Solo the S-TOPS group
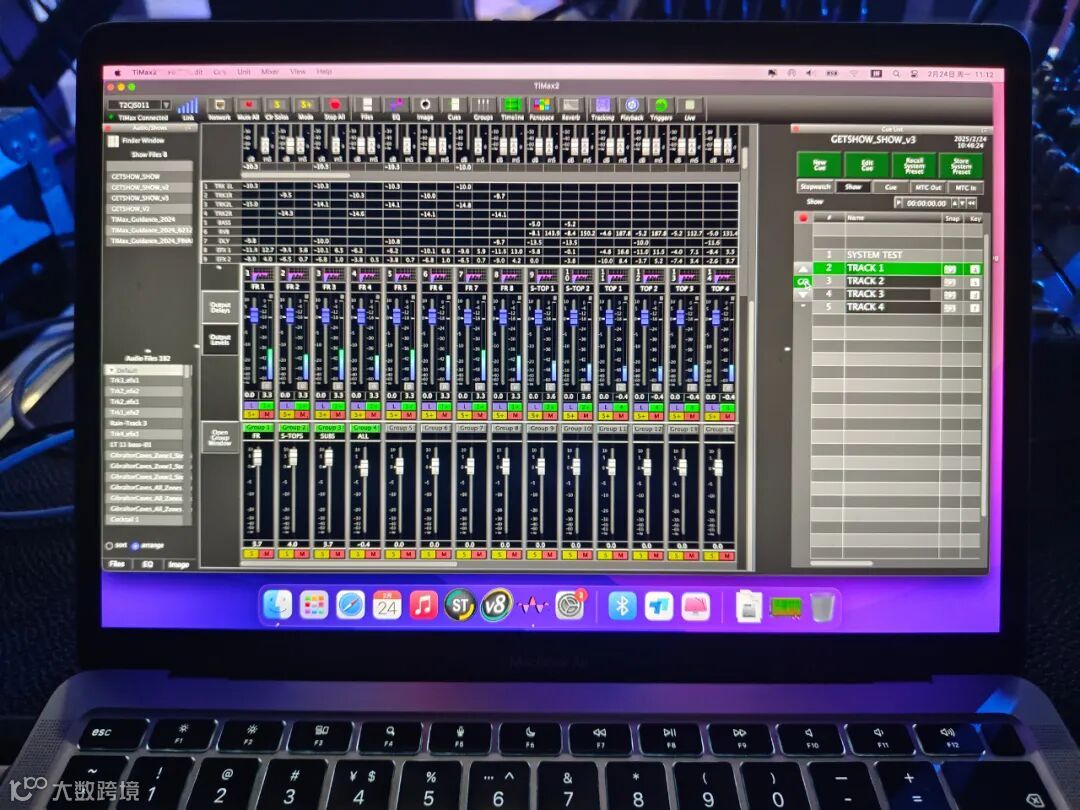Screen dimensions: 1080x810 tap(286, 554)
